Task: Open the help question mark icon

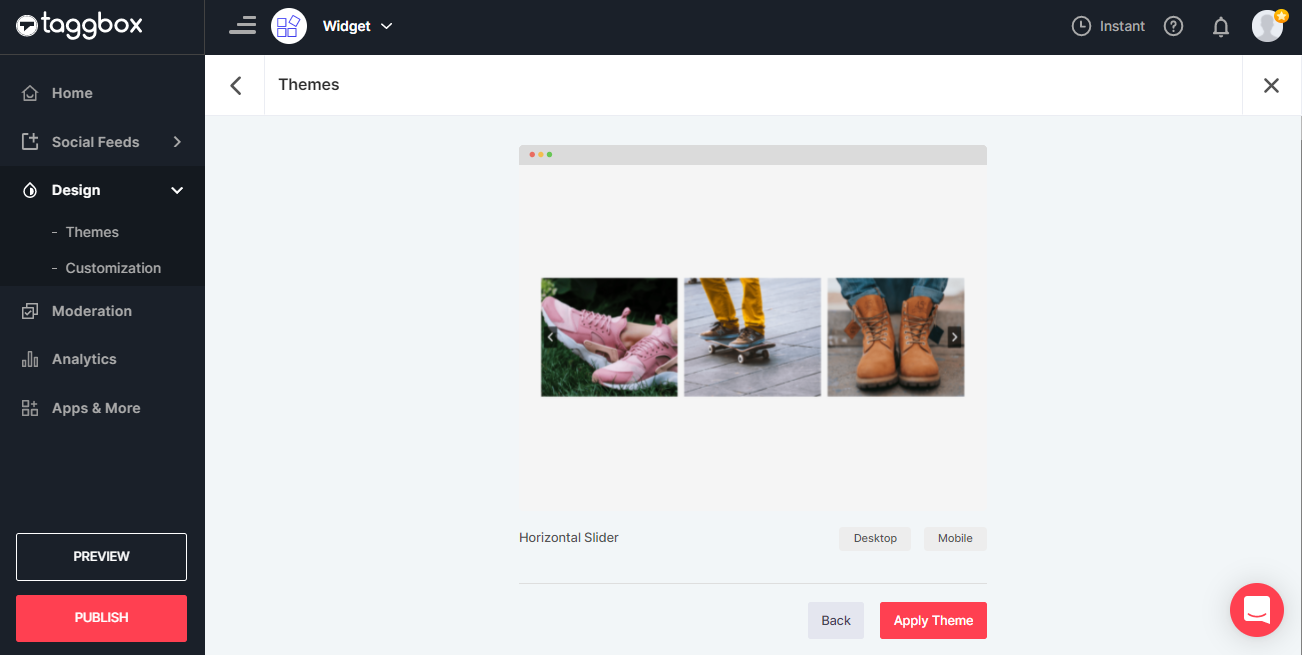Action: pos(1173,26)
